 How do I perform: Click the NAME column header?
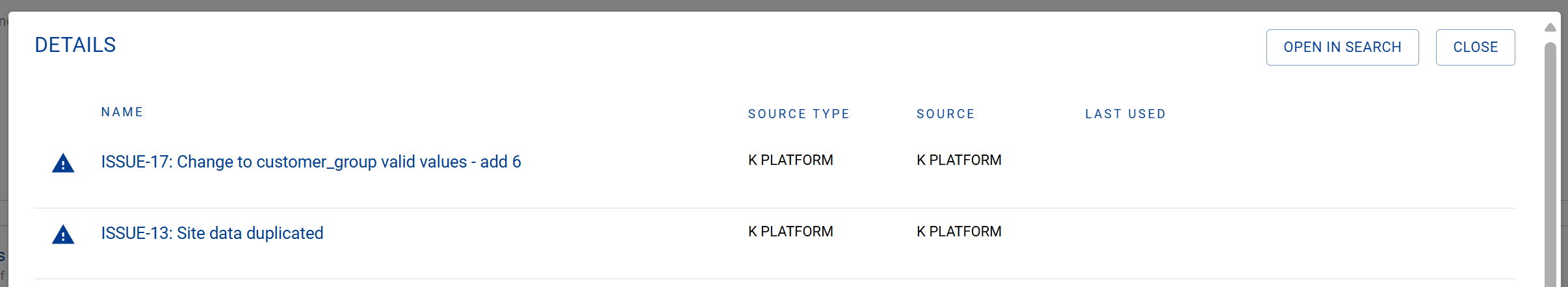[x=122, y=112]
